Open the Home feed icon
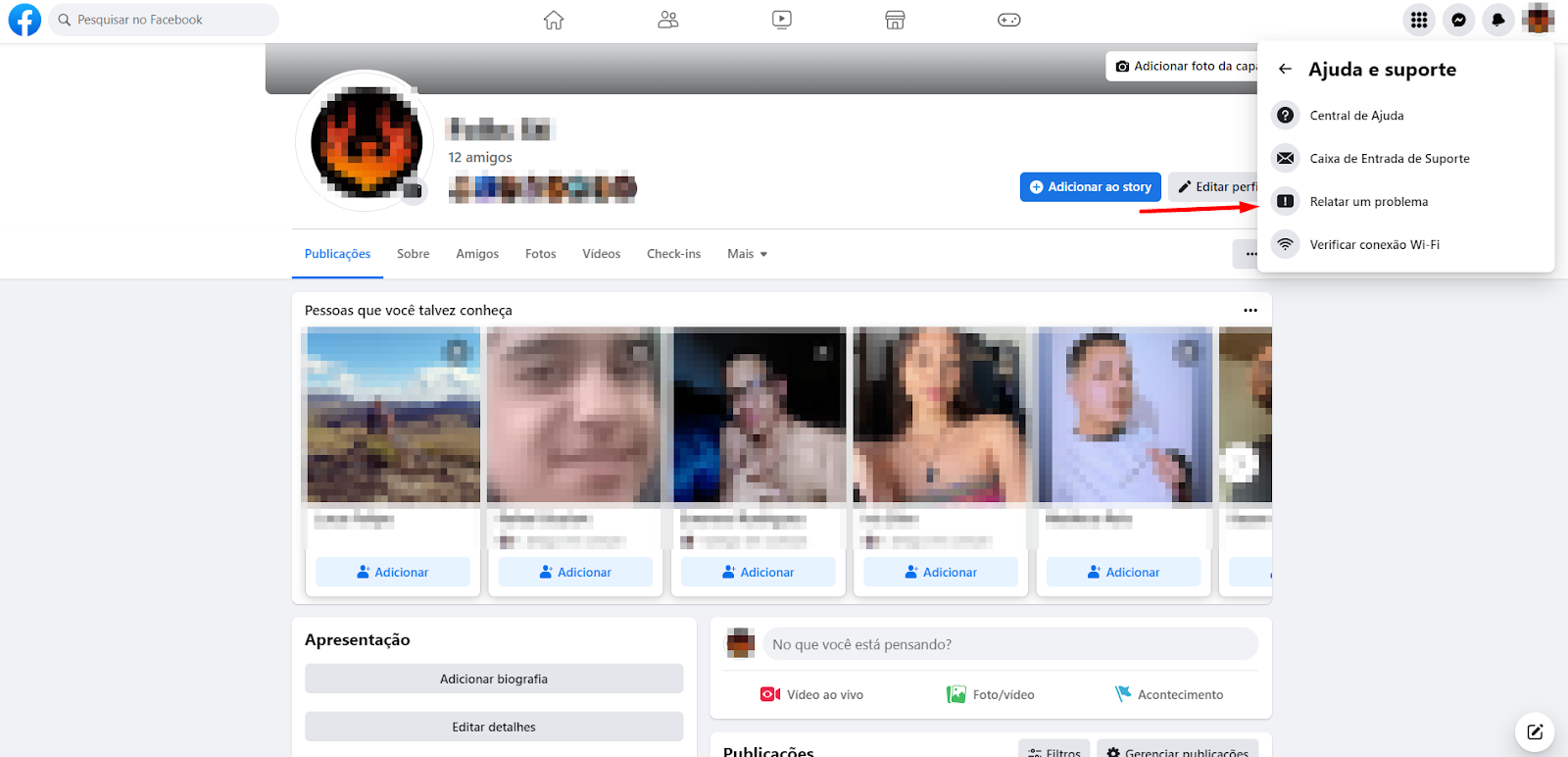The height and width of the screenshot is (757, 1568). (x=554, y=20)
